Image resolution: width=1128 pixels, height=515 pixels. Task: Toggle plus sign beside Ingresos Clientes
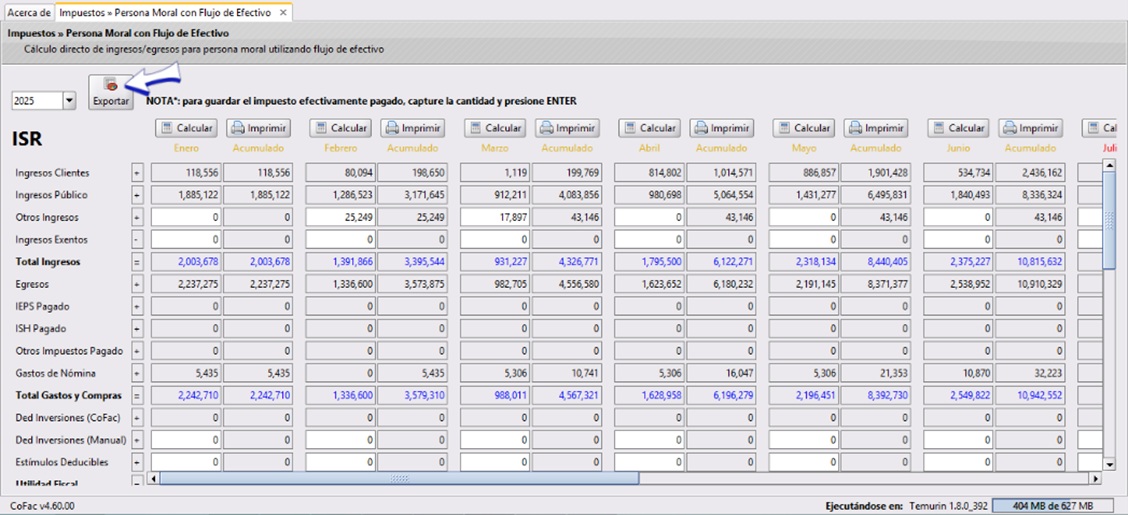[137, 173]
